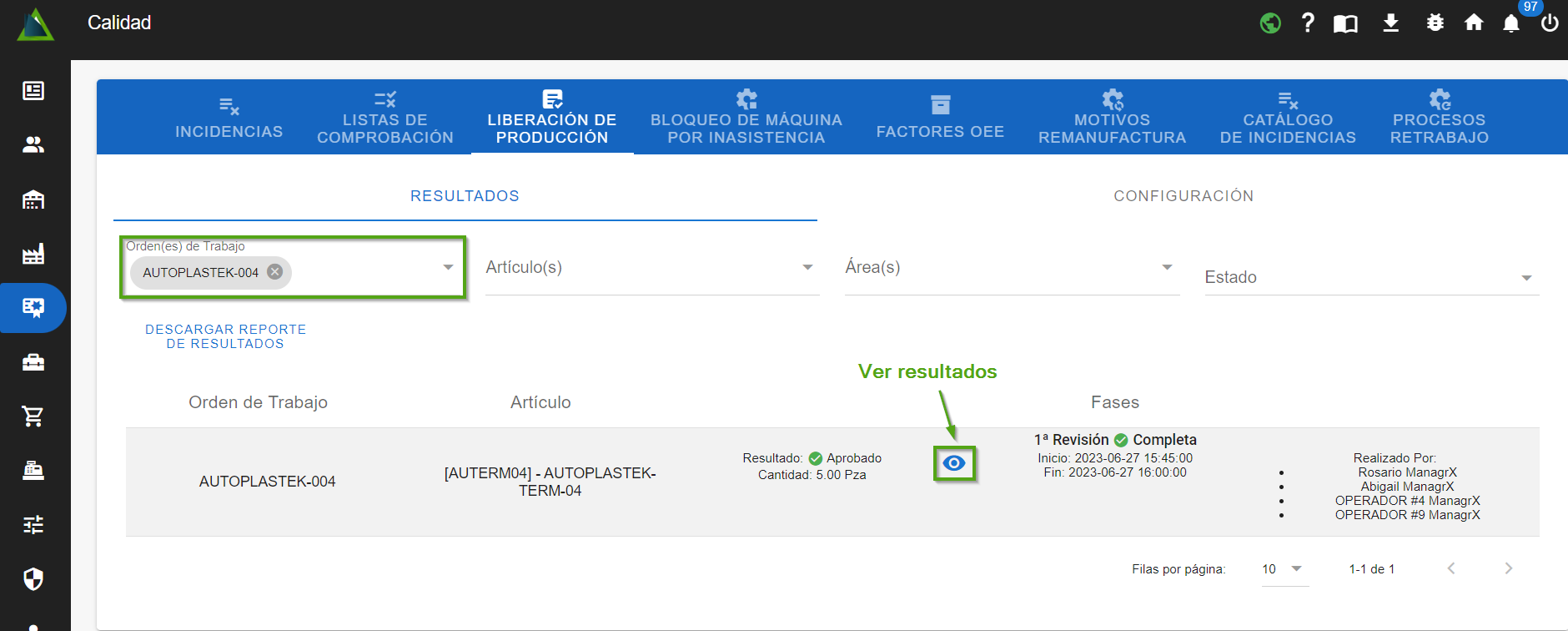Click the home icon in top bar
Image resolution: width=1568 pixels, height=631 pixels.
pyautogui.click(x=1474, y=23)
